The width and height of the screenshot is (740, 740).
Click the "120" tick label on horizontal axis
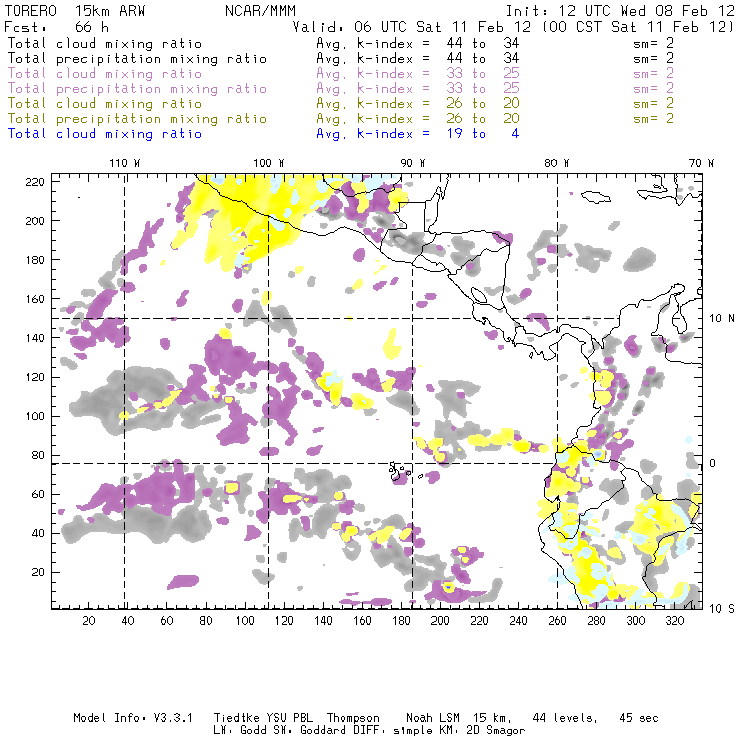[284, 621]
